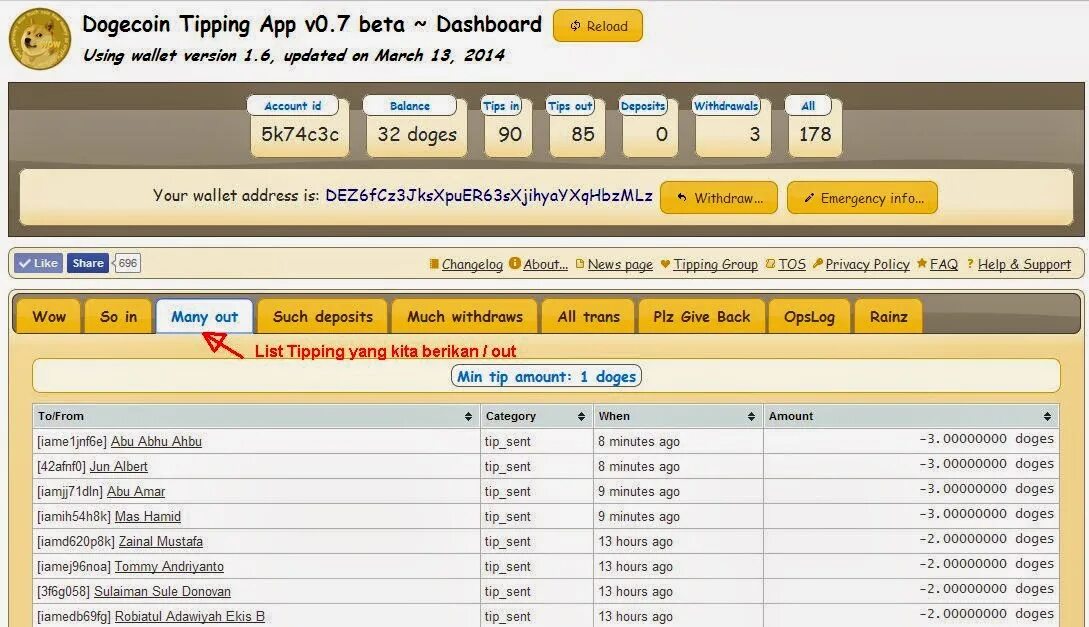This screenshot has height=627, width=1089.
Task: Click the Reload button
Action: (598, 26)
